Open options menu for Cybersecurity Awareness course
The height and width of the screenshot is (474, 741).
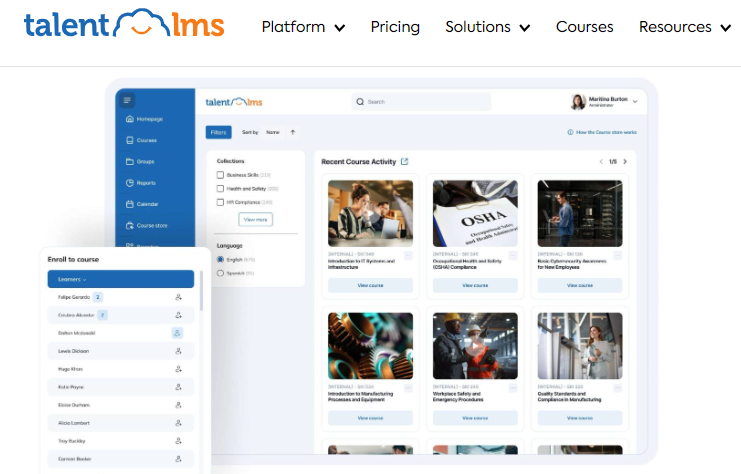[618, 256]
